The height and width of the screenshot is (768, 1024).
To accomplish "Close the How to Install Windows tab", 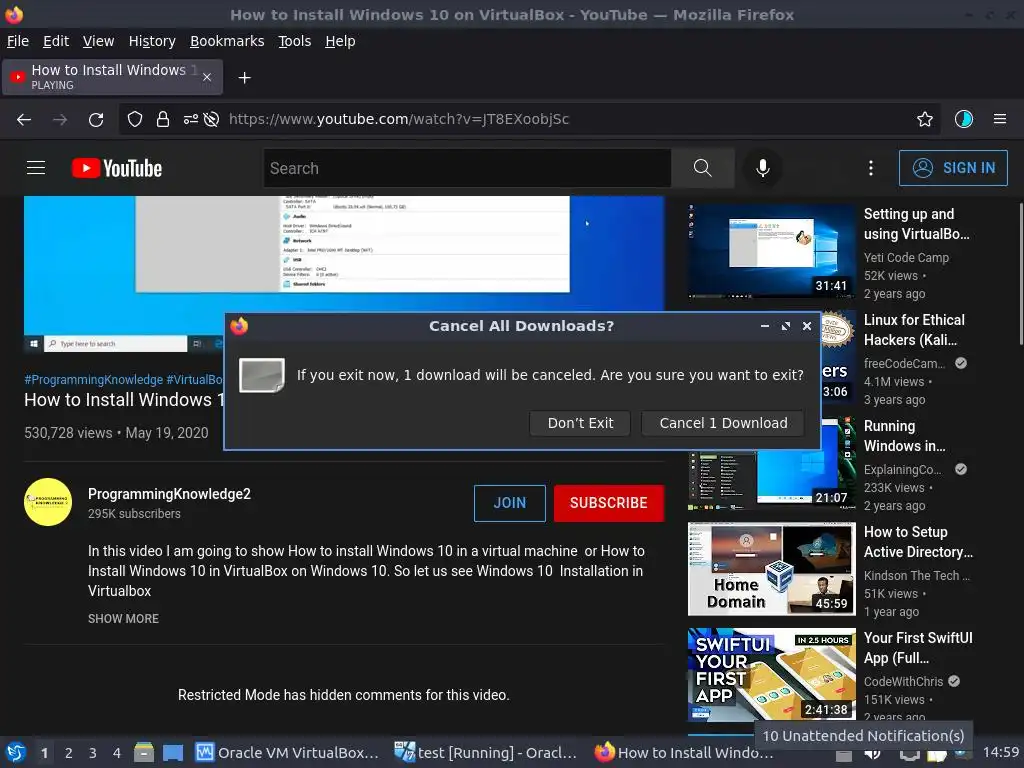I will coord(207,77).
